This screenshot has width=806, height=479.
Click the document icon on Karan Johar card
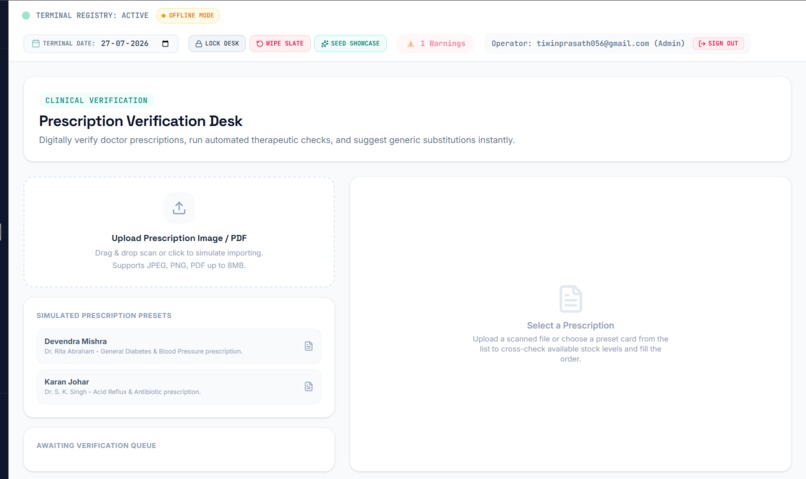click(x=308, y=386)
